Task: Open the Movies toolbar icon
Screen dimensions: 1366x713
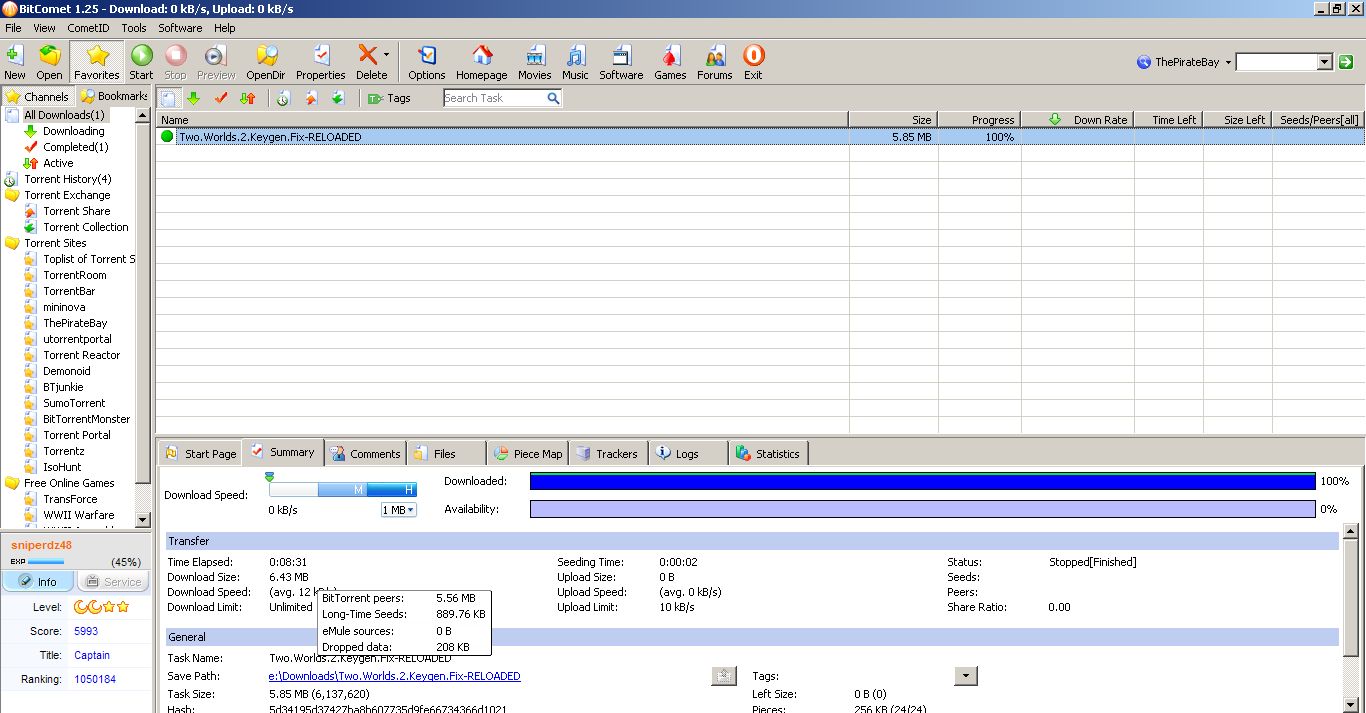Action: 535,61
